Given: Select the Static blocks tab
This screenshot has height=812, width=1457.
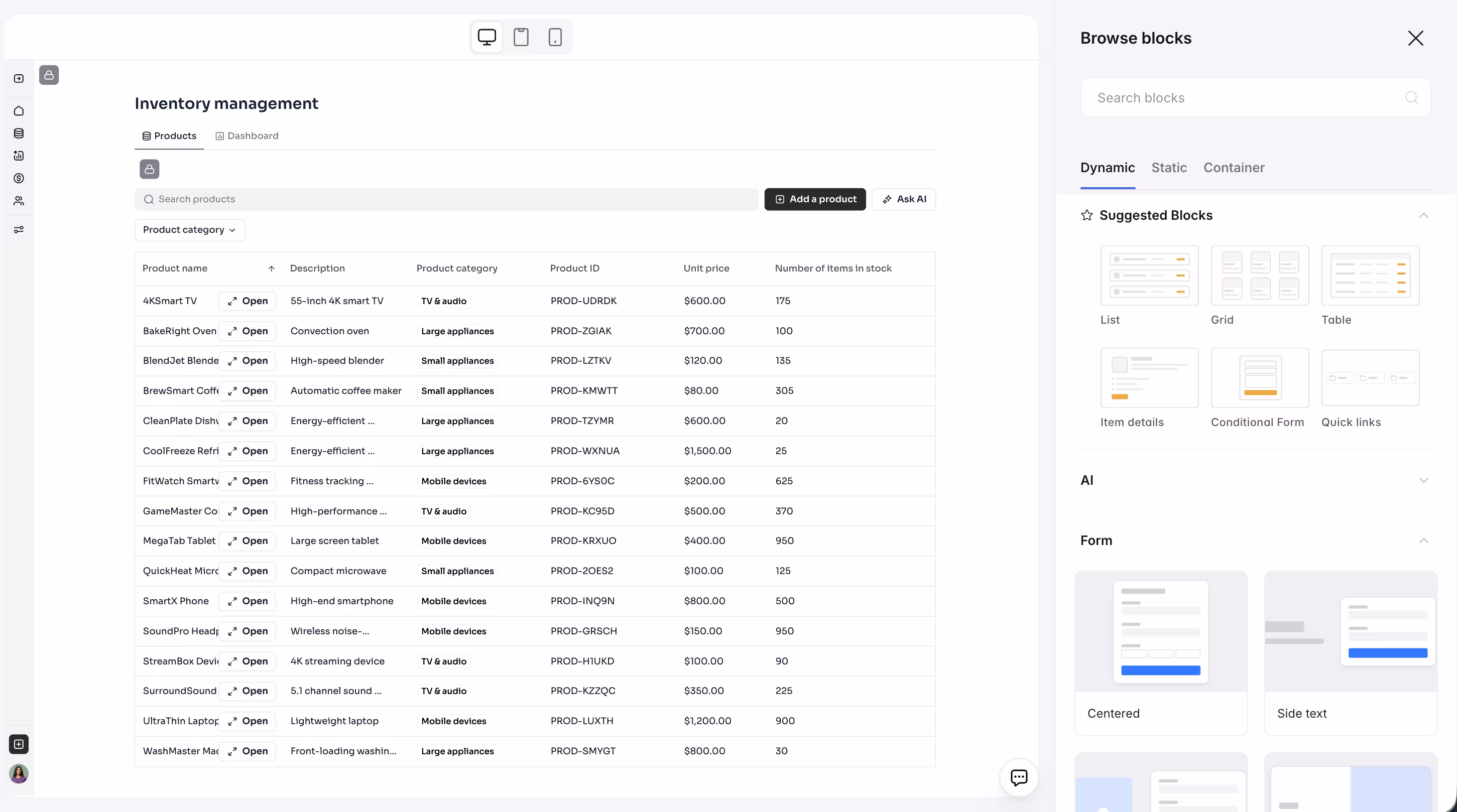Looking at the screenshot, I should coord(1168,168).
